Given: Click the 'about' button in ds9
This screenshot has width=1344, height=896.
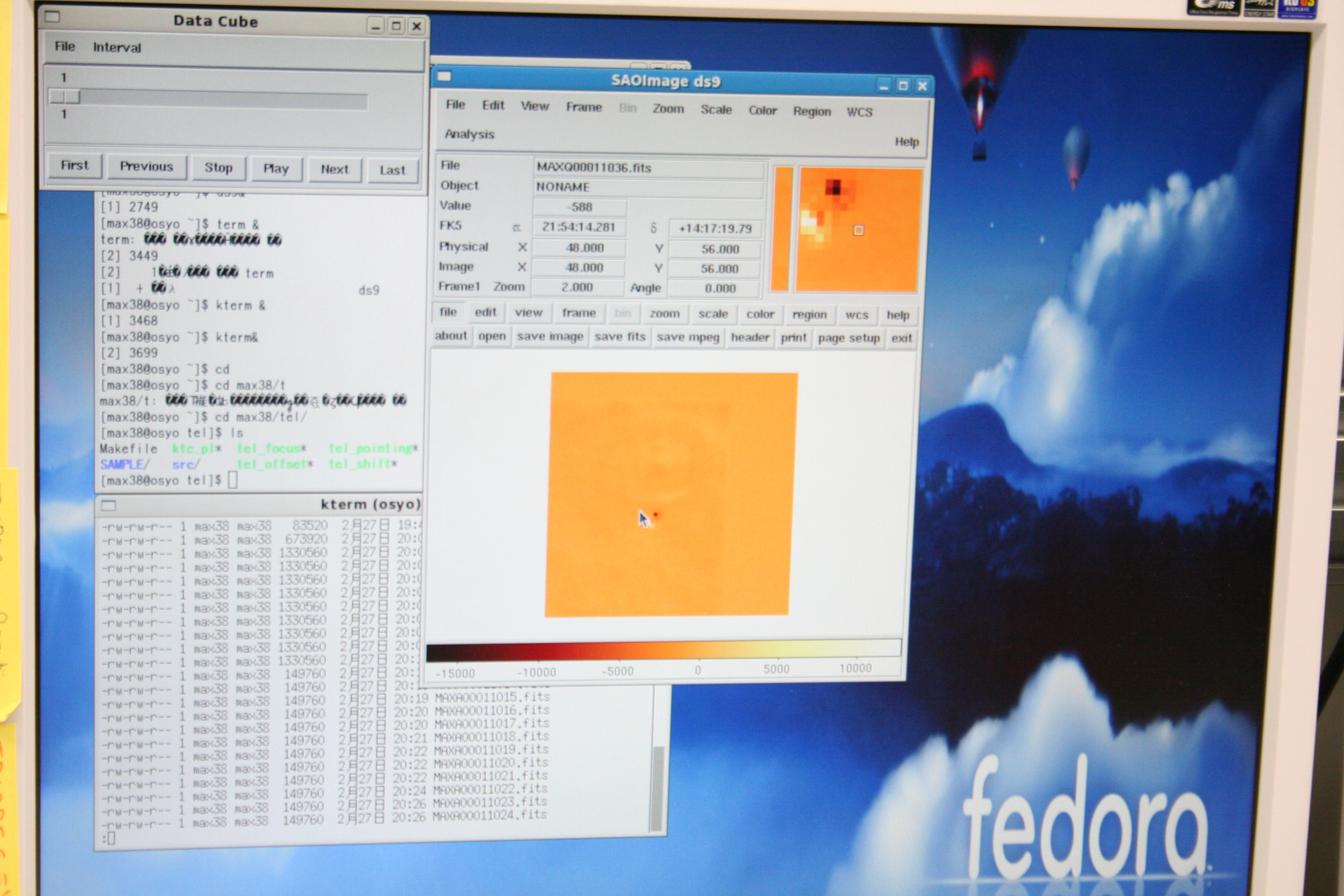Looking at the screenshot, I should [451, 336].
